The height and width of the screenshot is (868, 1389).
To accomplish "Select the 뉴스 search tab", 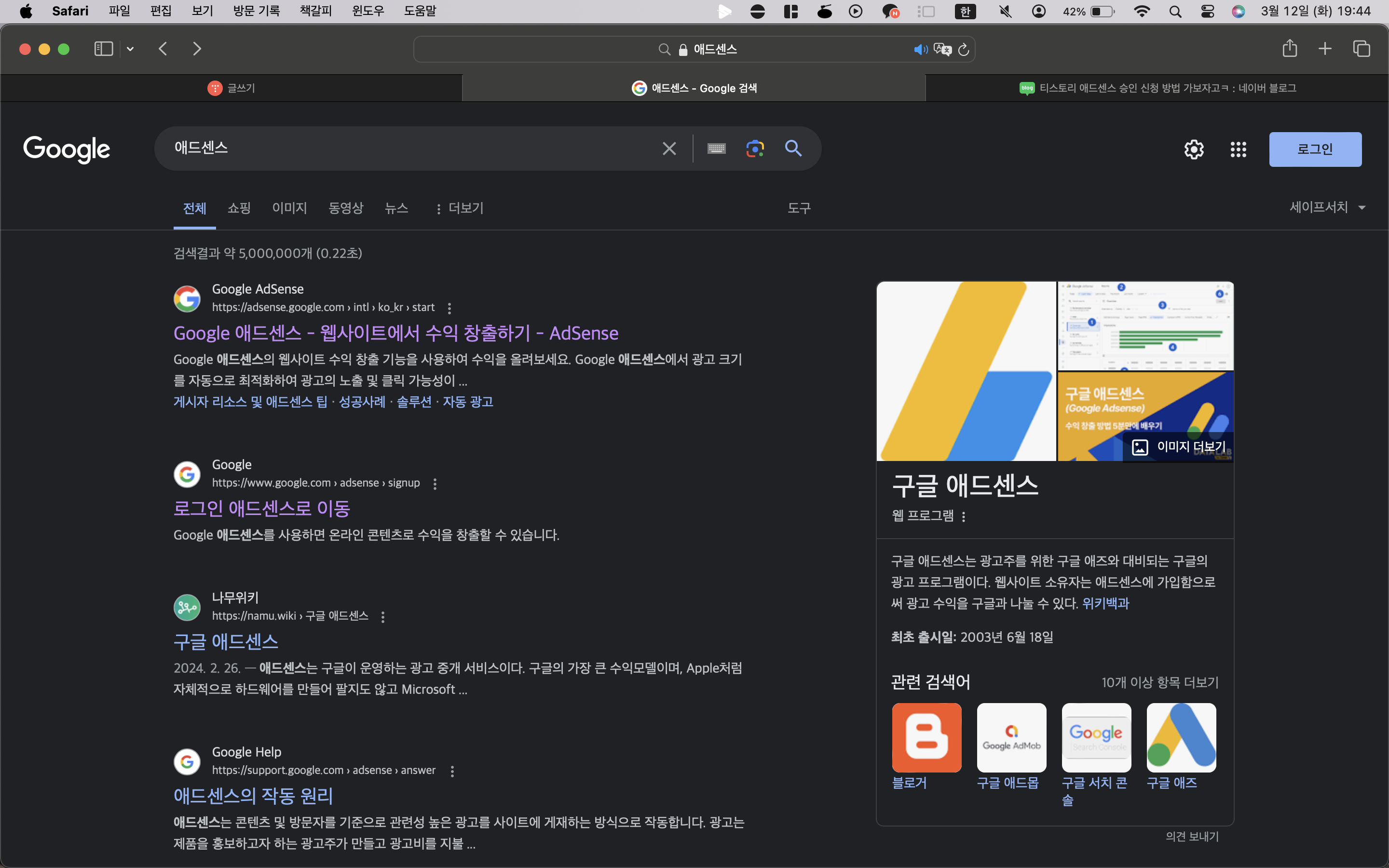I will [x=396, y=208].
